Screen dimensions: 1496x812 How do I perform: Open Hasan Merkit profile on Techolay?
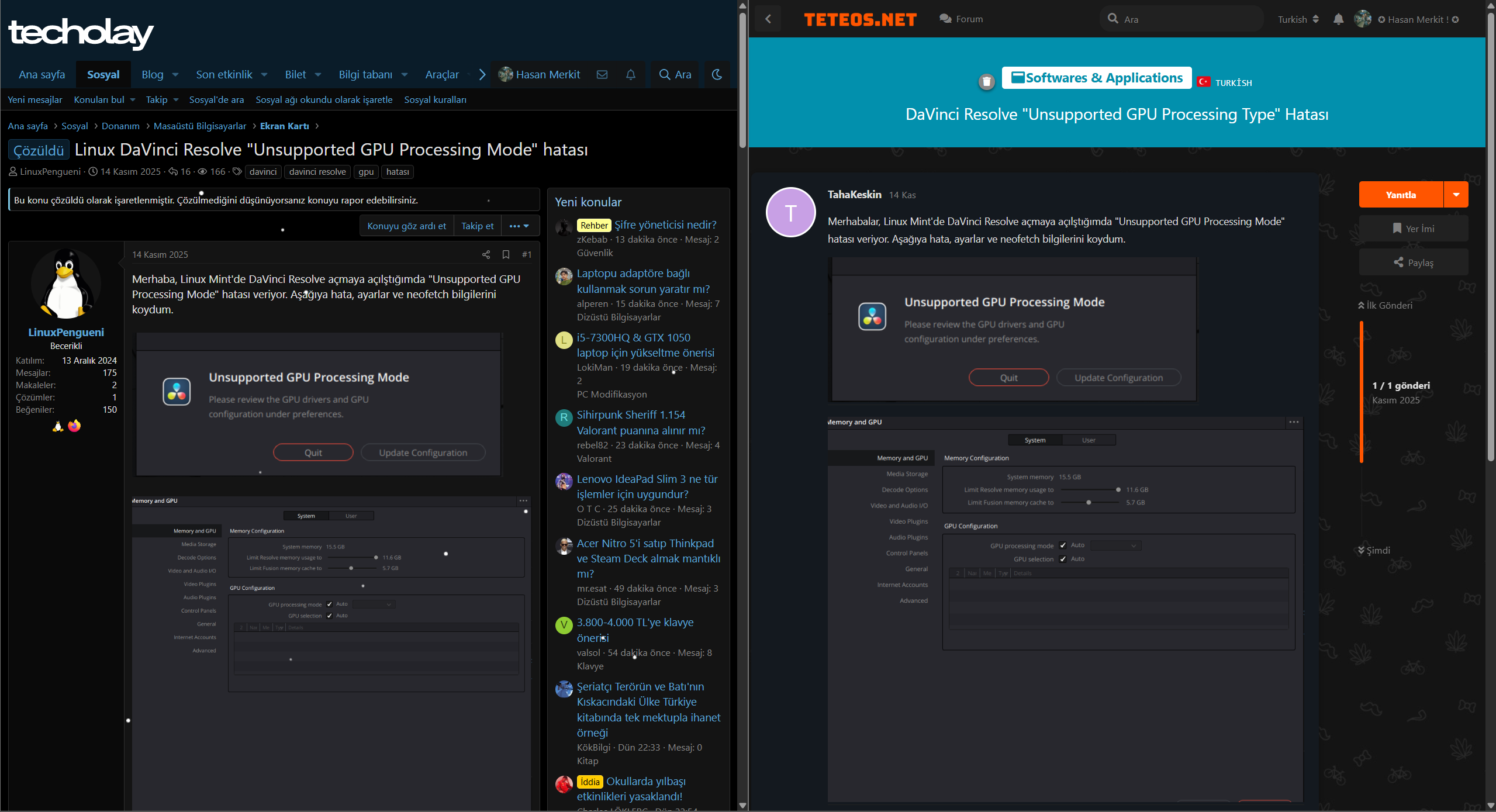pyautogui.click(x=539, y=75)
